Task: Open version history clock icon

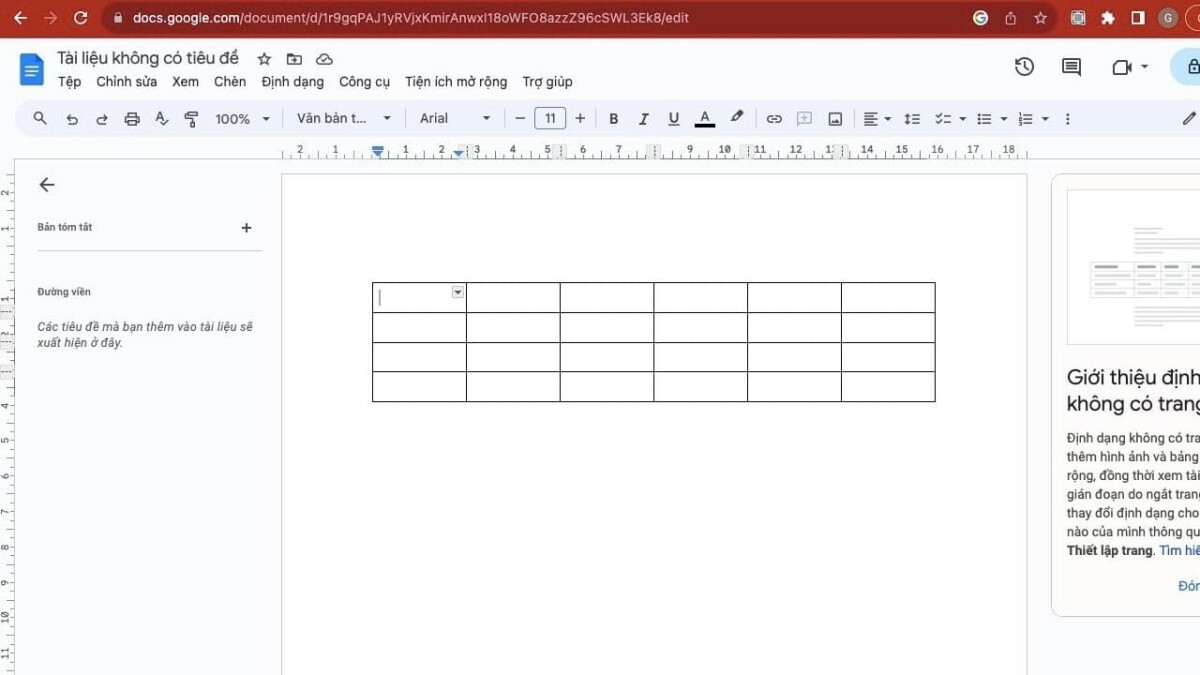Action: click(x=1024, y=67)
